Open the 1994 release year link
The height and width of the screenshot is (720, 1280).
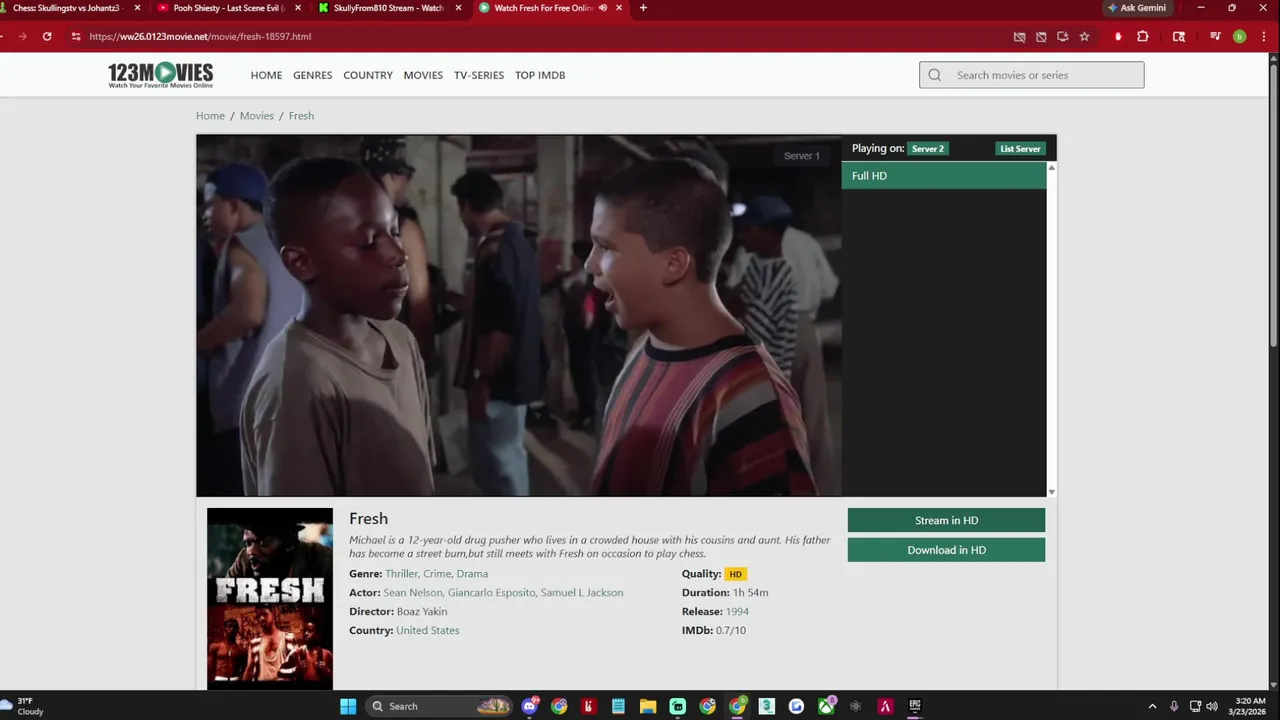[737, 612]
